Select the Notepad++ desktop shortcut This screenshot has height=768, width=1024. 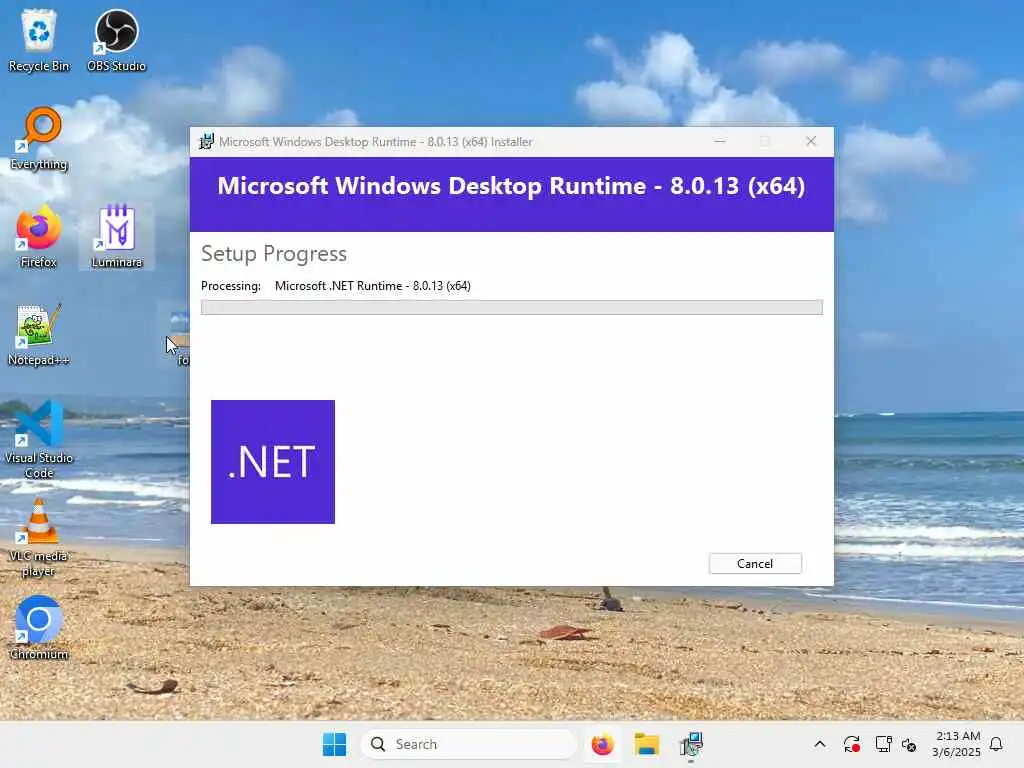39,334
